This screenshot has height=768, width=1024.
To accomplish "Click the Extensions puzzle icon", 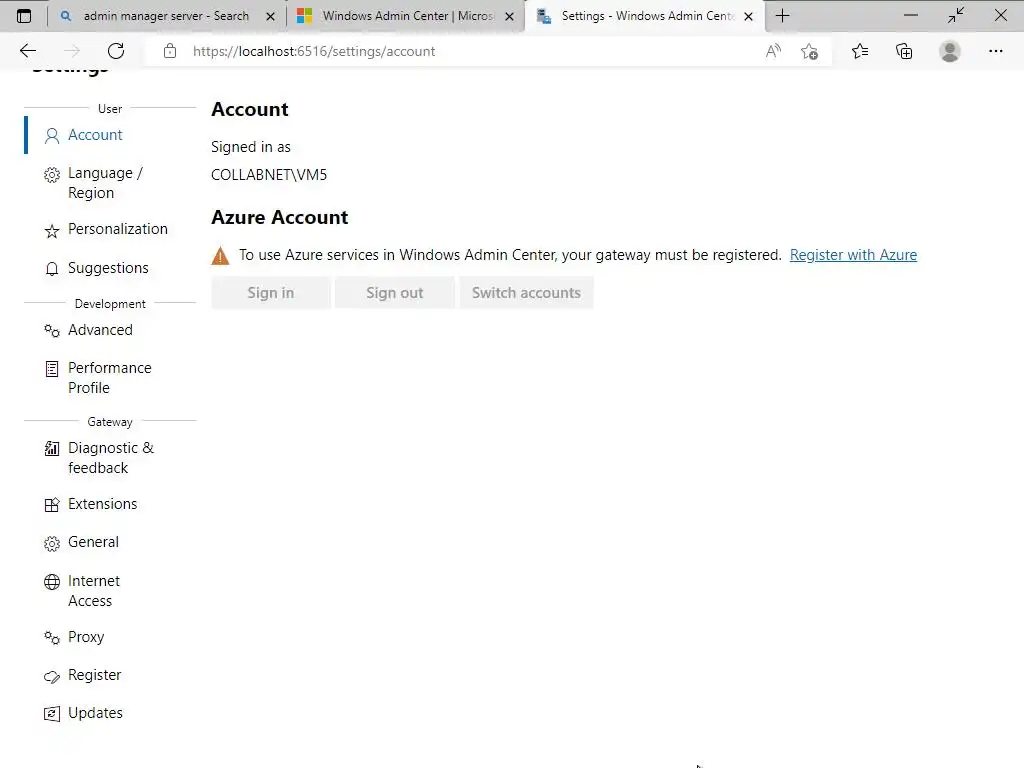I will pos(52,505).
